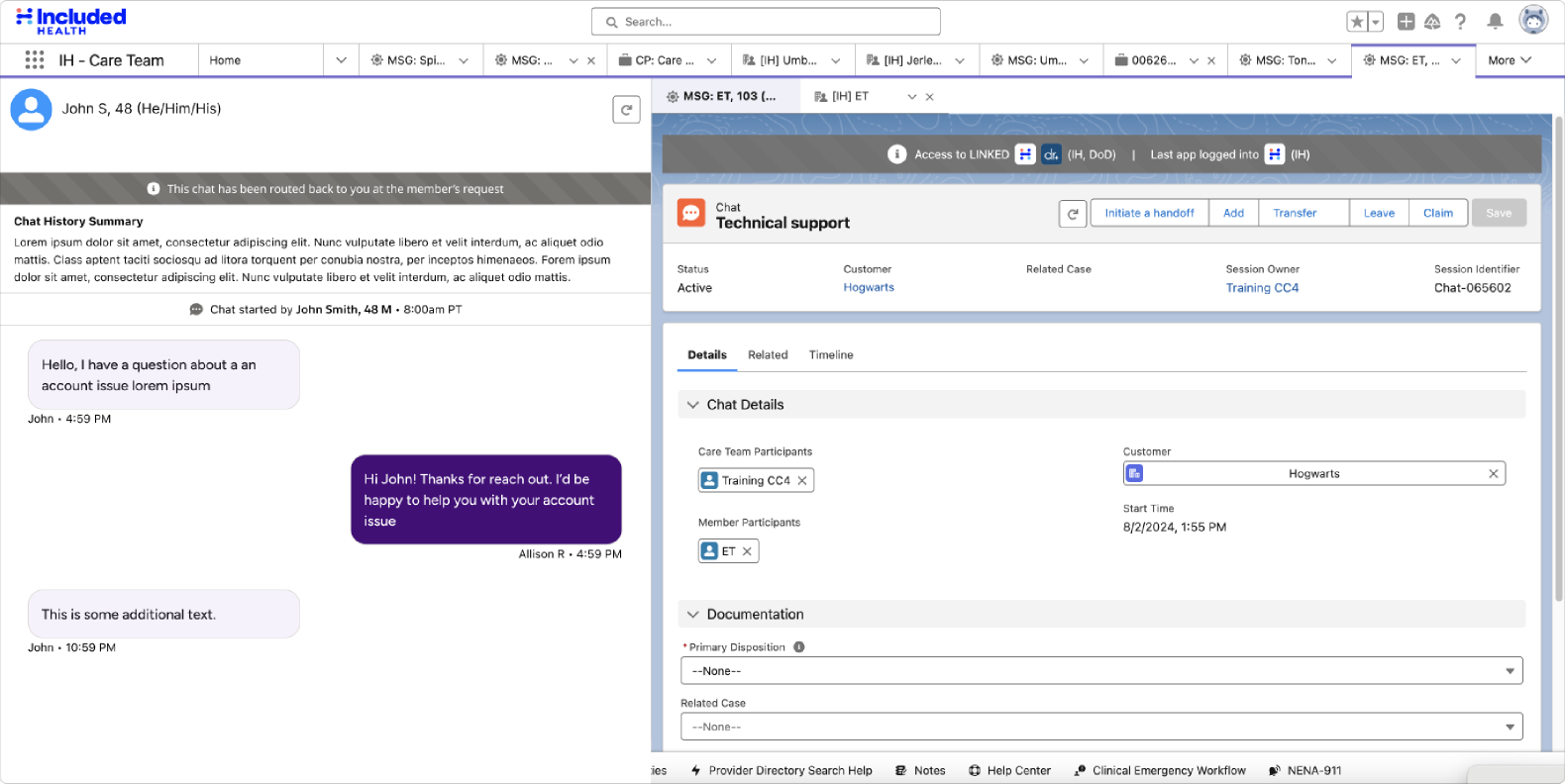
Task: Select the MSG: ET, 103 subtab
Action: coord(728,96)
